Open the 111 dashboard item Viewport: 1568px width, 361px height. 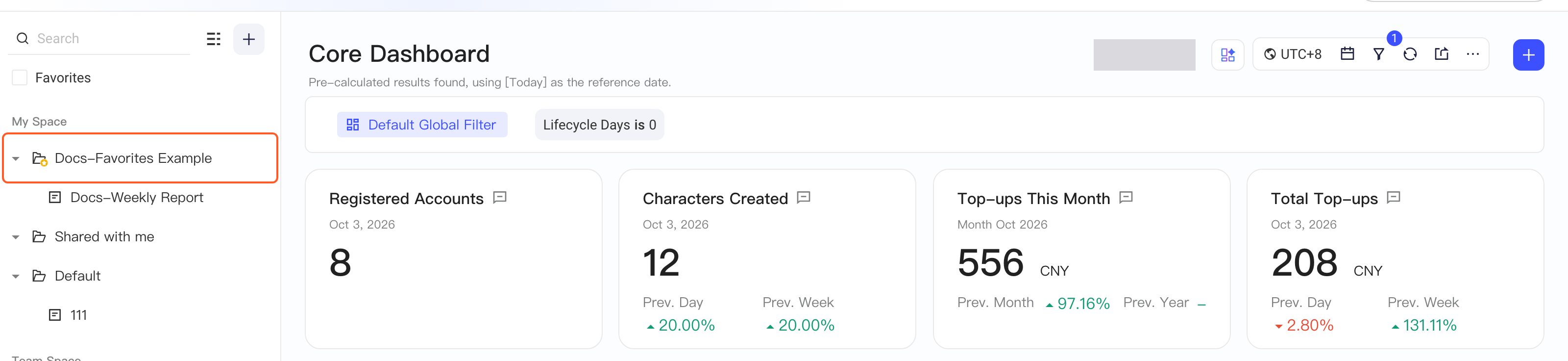coord(78,315)
